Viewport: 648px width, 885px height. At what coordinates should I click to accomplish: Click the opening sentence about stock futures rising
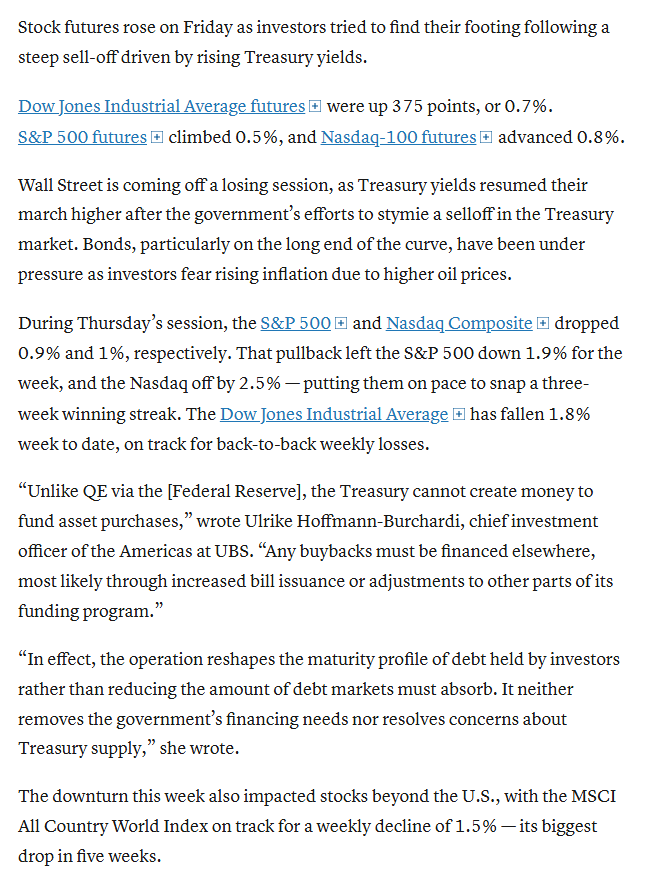pos(313,42)
